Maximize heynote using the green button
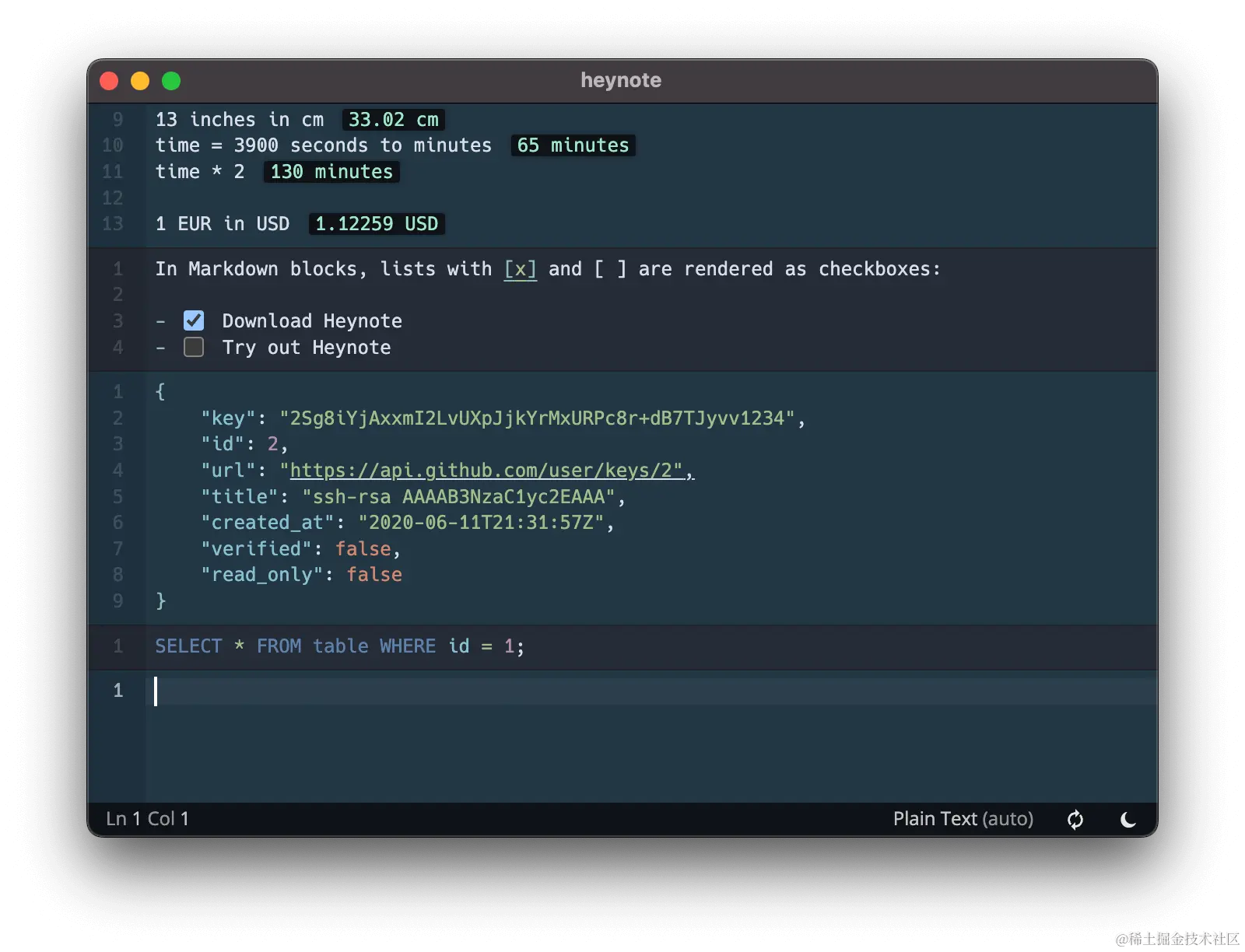The width and height of the screenshot is (1245, 952). pyautogui.click(x=171, y=81)
